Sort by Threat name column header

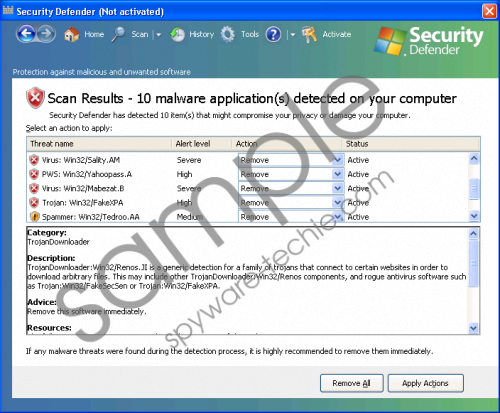99,144
